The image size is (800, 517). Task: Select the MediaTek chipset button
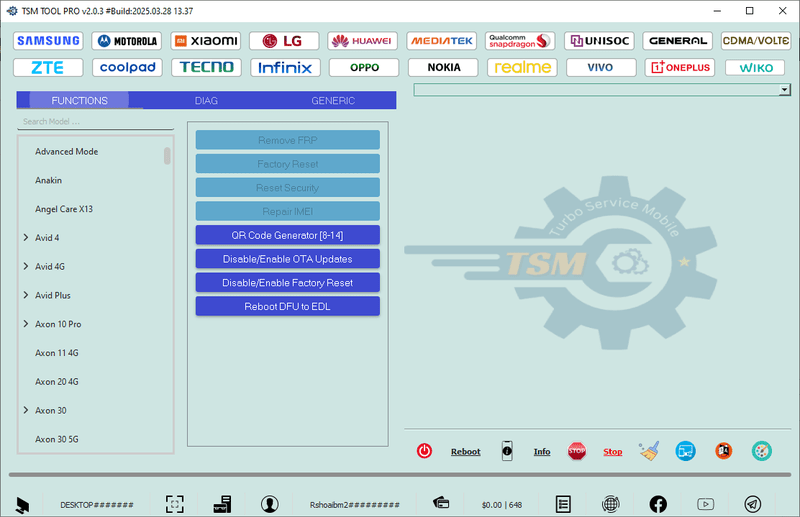coord(442,41)
